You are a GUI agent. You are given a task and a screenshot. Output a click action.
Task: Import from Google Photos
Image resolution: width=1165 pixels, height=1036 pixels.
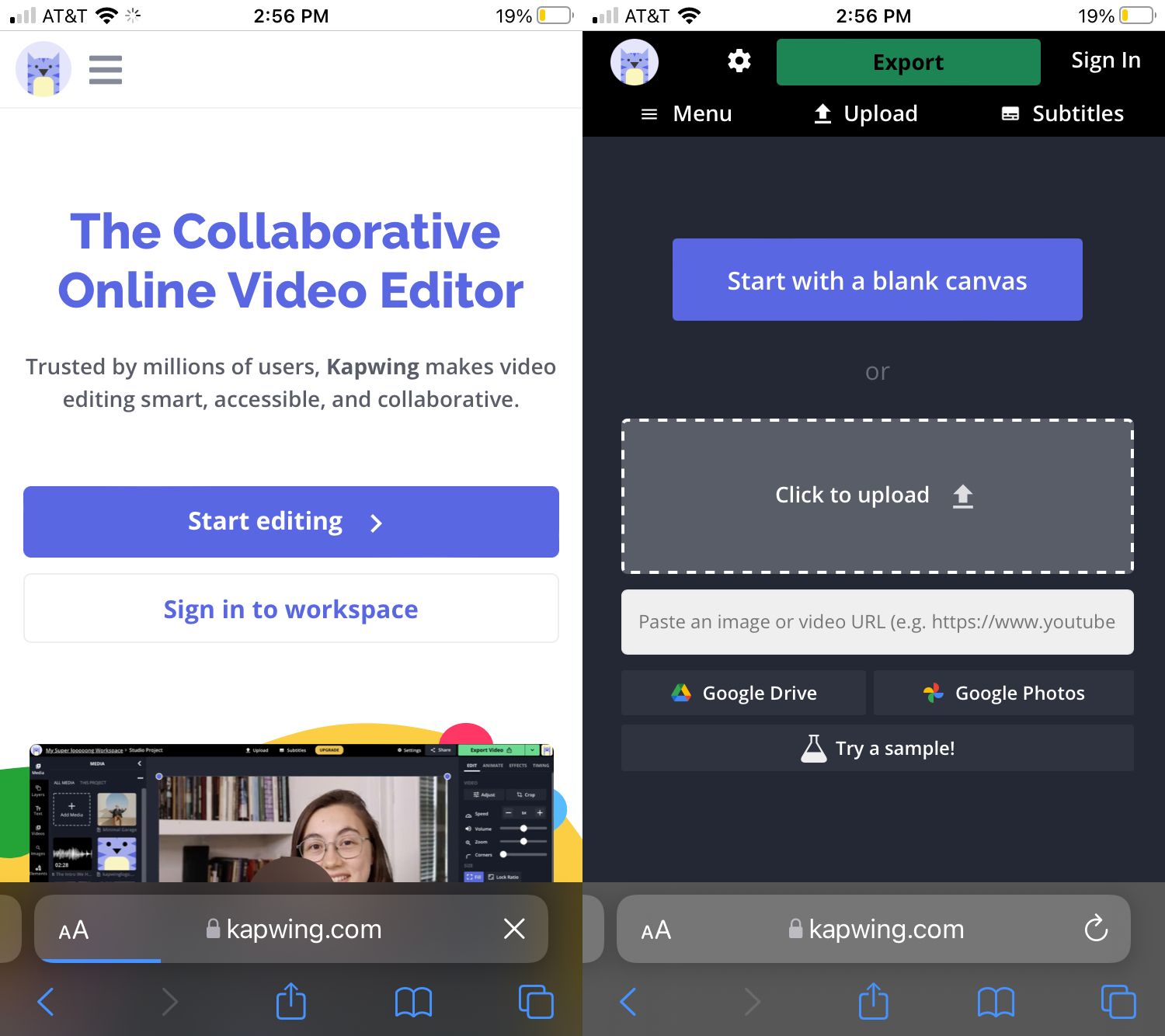(1003, 693)
